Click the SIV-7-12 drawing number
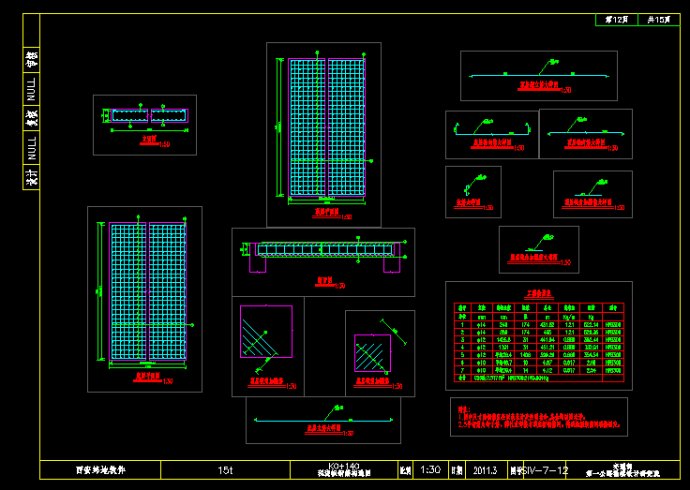Screen dimensions: 690x490 click(545, 469)
